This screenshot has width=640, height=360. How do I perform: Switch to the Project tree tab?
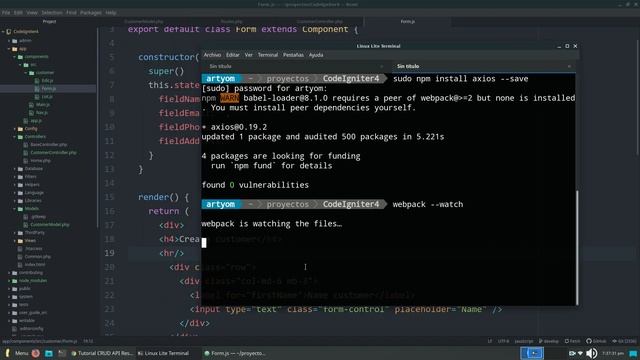[49, 21]
